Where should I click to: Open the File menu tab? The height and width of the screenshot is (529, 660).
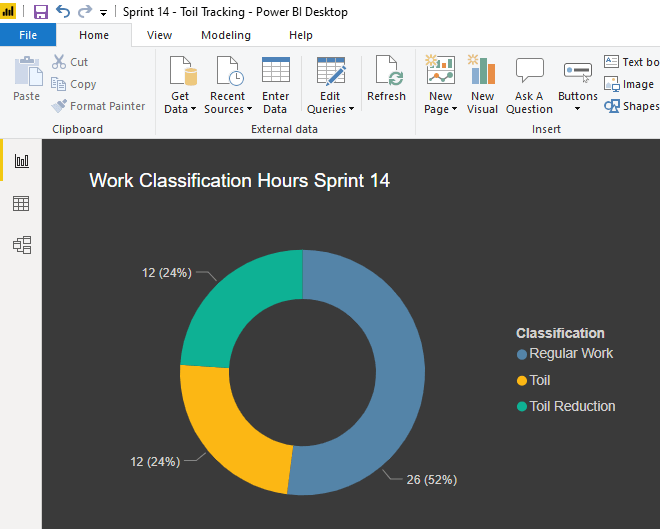coord(28,35)
